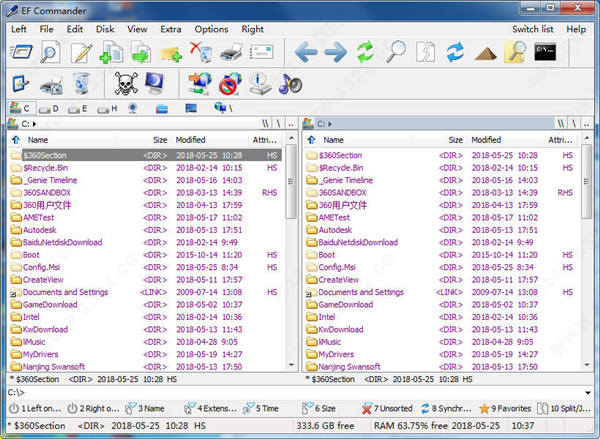Toggle 3 Name sort button

pos(145,408)
